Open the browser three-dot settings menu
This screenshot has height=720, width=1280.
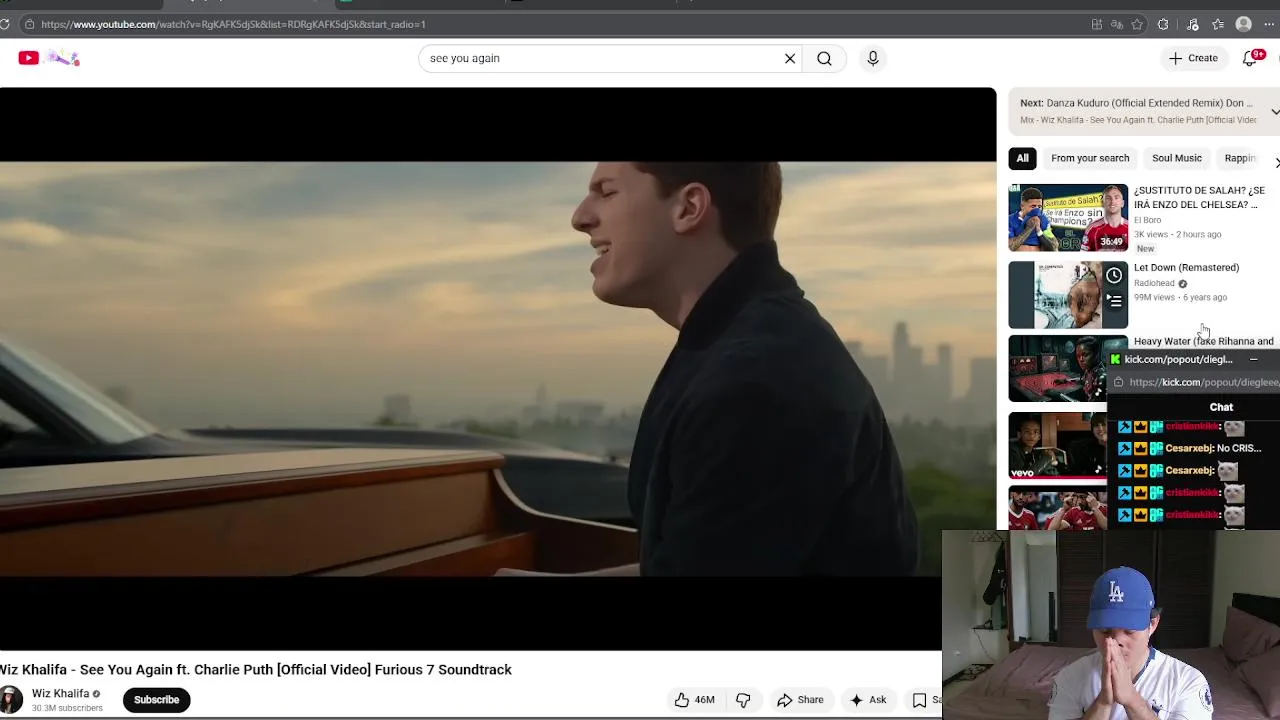click(1269, 24)
